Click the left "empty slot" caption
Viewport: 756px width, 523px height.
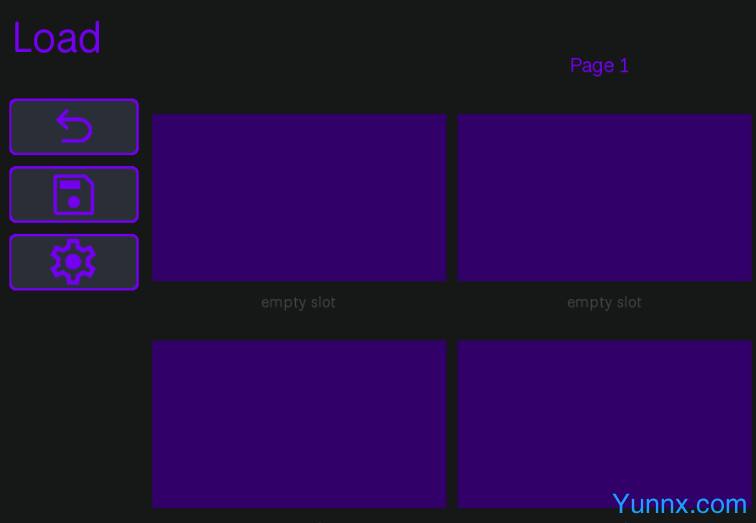click(298, 302)
